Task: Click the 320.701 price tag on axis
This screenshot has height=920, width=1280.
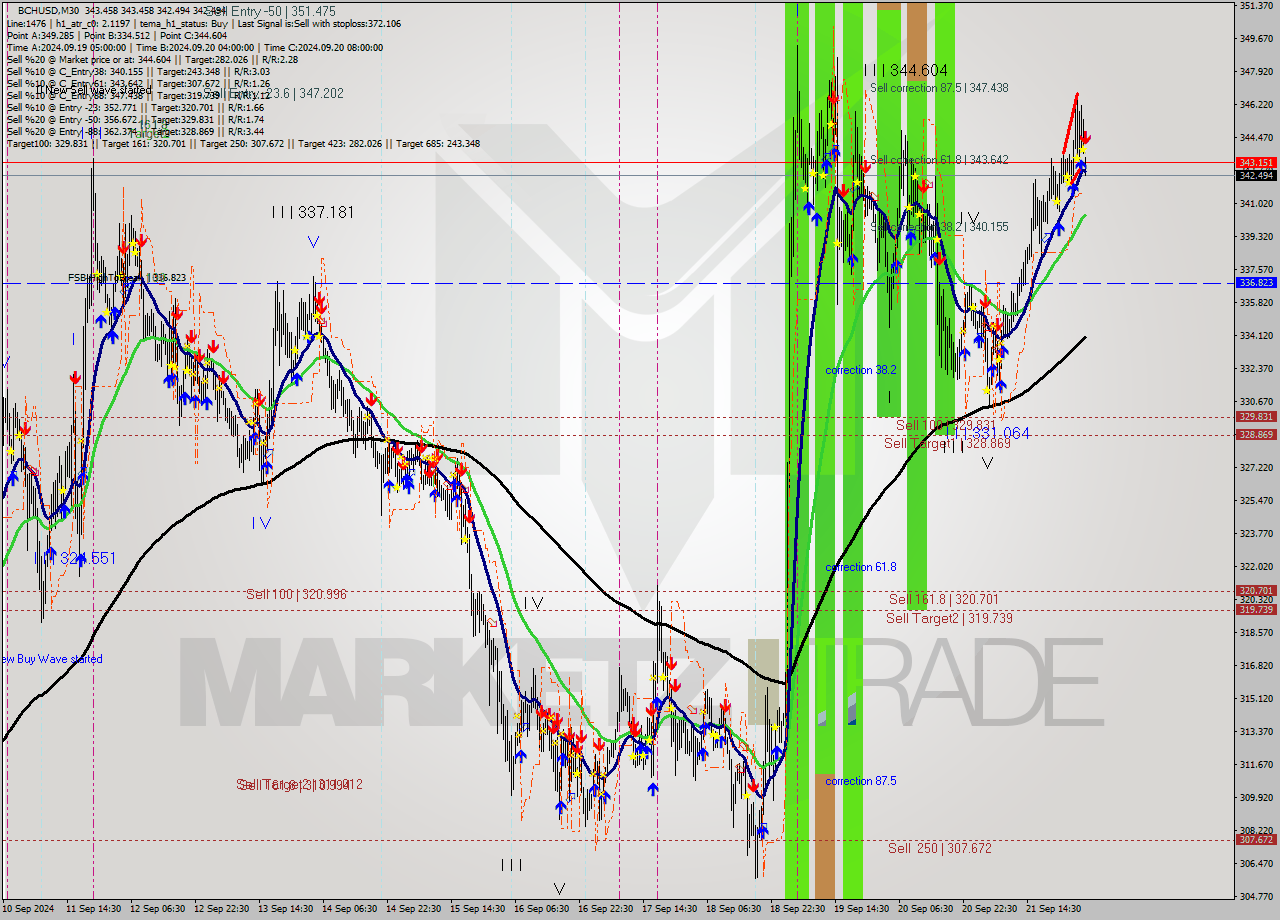Action: coord(1257,591)
